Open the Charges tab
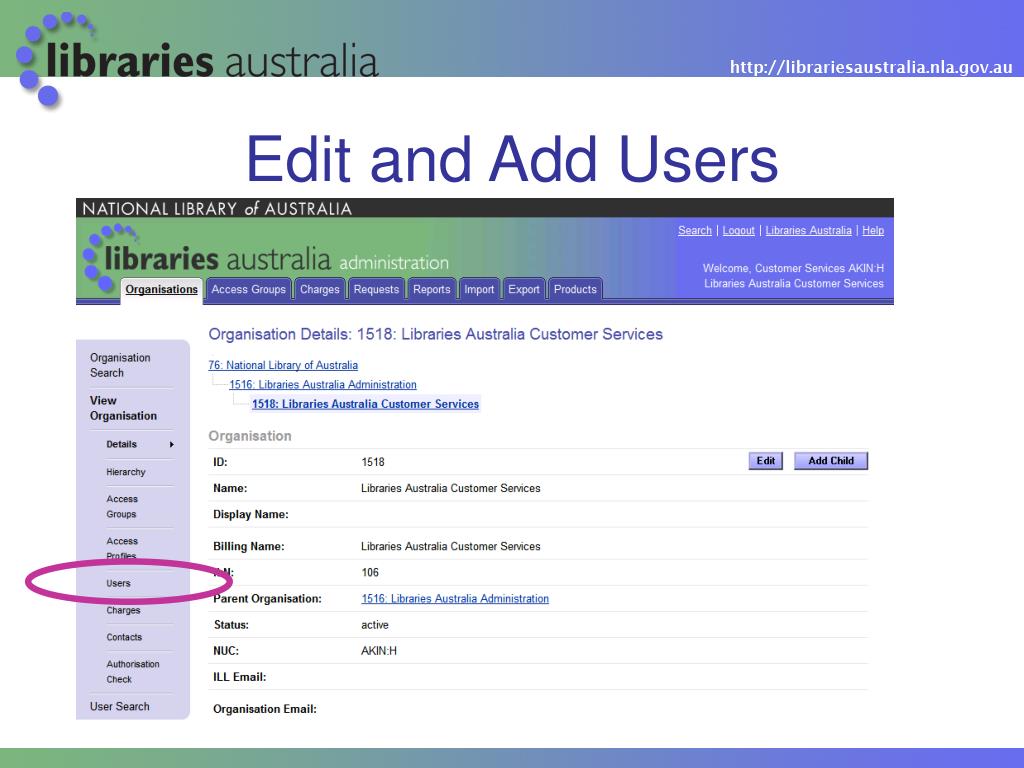The width and height of the screenshot is (1024, 768). (319, 289)
